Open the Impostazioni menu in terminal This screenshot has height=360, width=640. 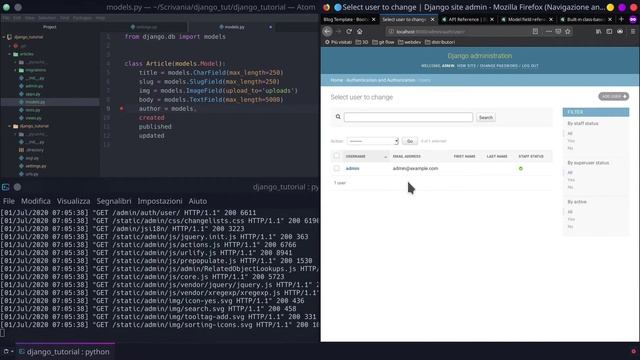tap(160, 201)
